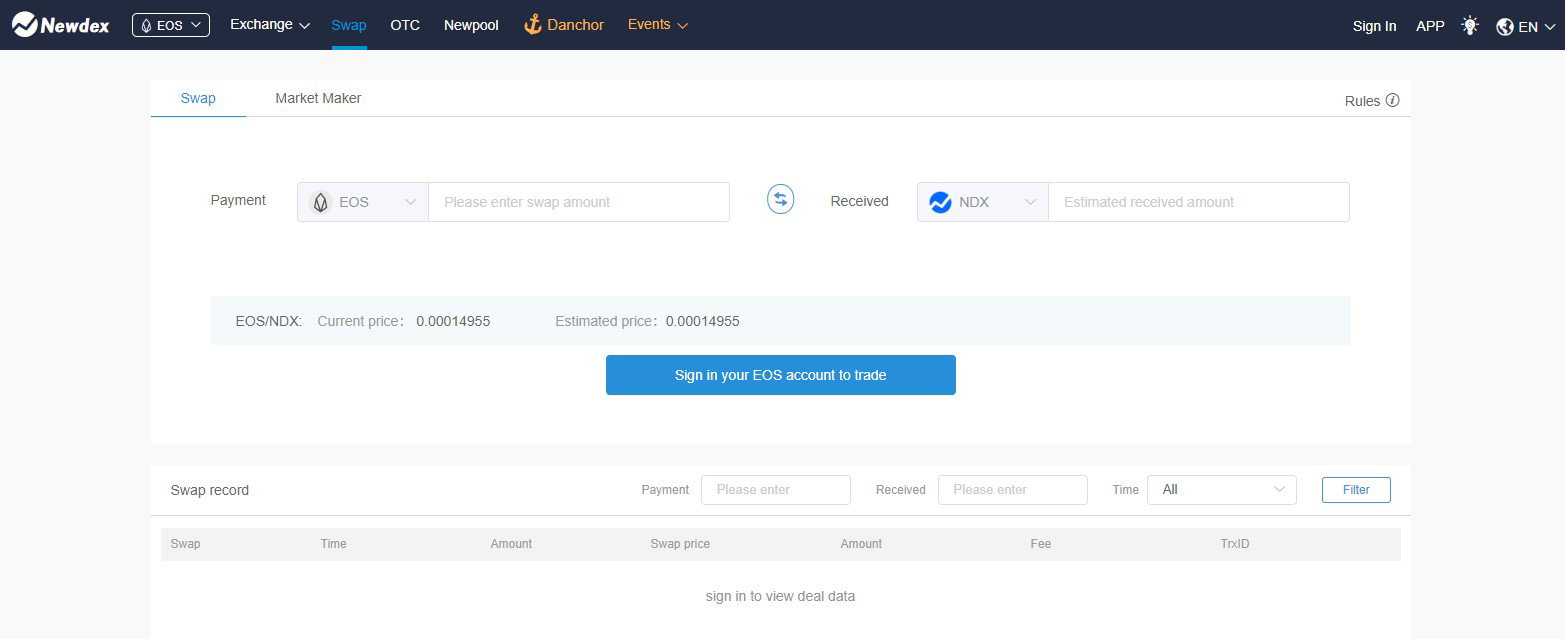1565x639 pixels.
Task: Click the globe language icon
Action: tap(1505, 27)
